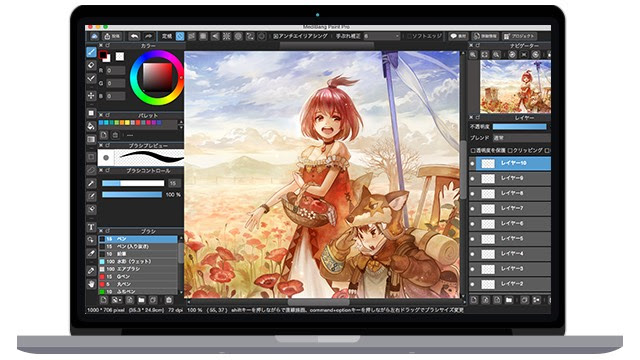The height and width of the screenshot is (360, 640).
Task: Toggle the ソフトエッジ checkbox
Action: coord(409,36)
